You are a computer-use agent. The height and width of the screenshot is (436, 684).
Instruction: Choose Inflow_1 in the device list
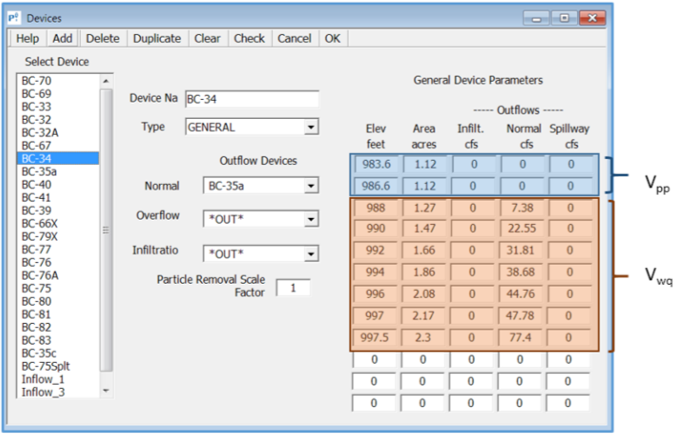(x=43, y=379)
